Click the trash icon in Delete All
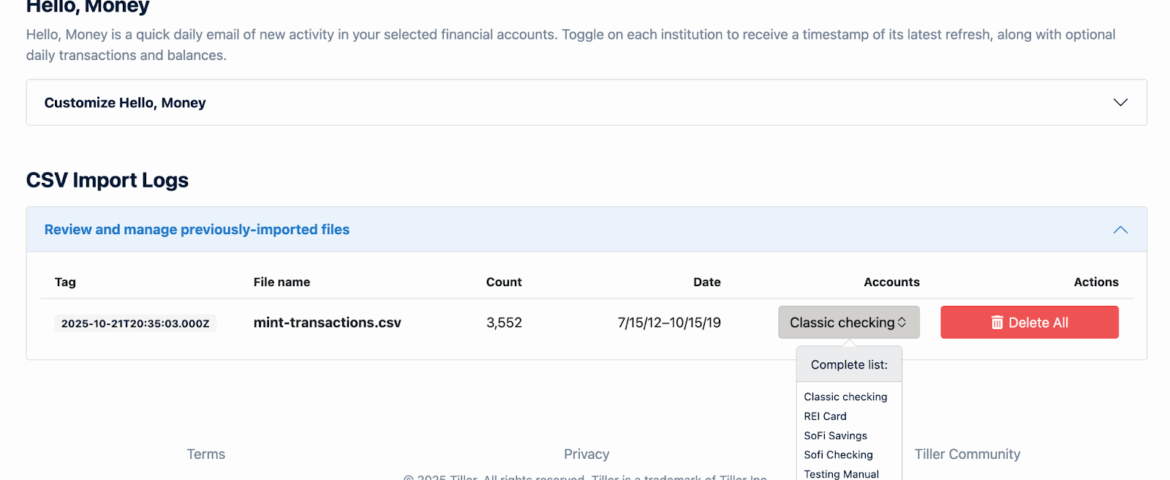 click(x=997, y=323)
